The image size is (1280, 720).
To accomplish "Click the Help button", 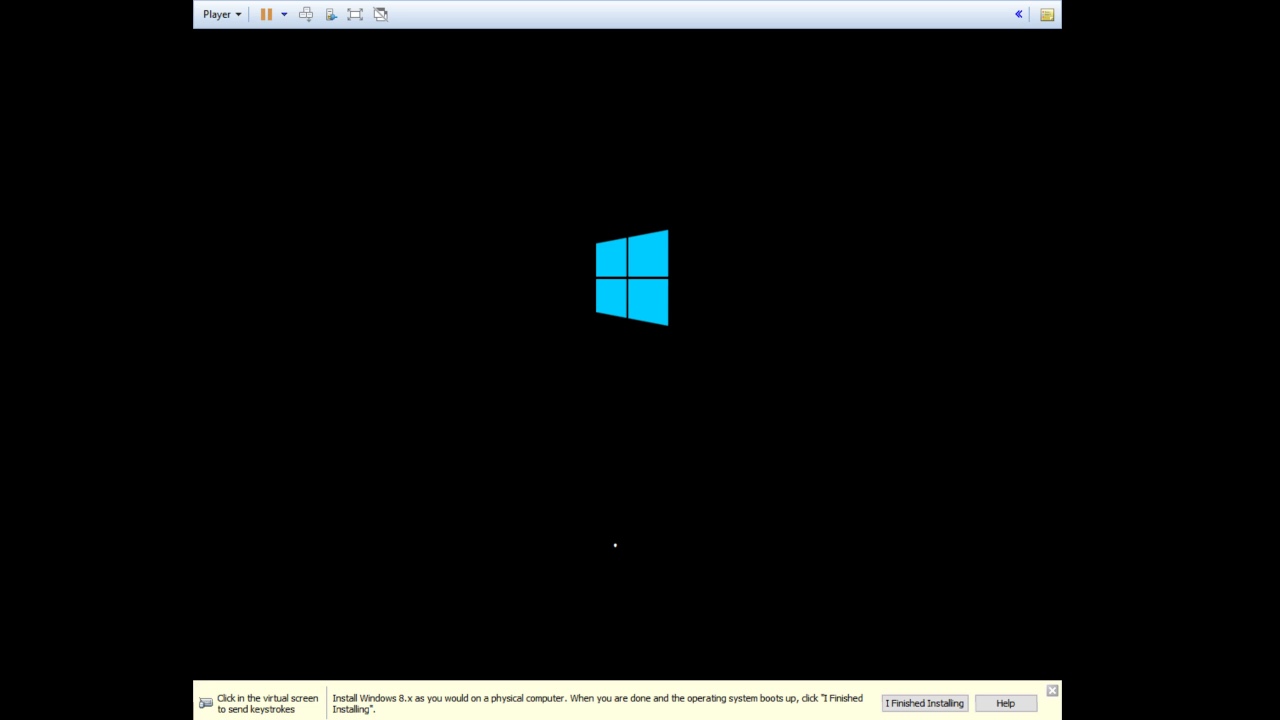I will click(x=1005, y=703).
